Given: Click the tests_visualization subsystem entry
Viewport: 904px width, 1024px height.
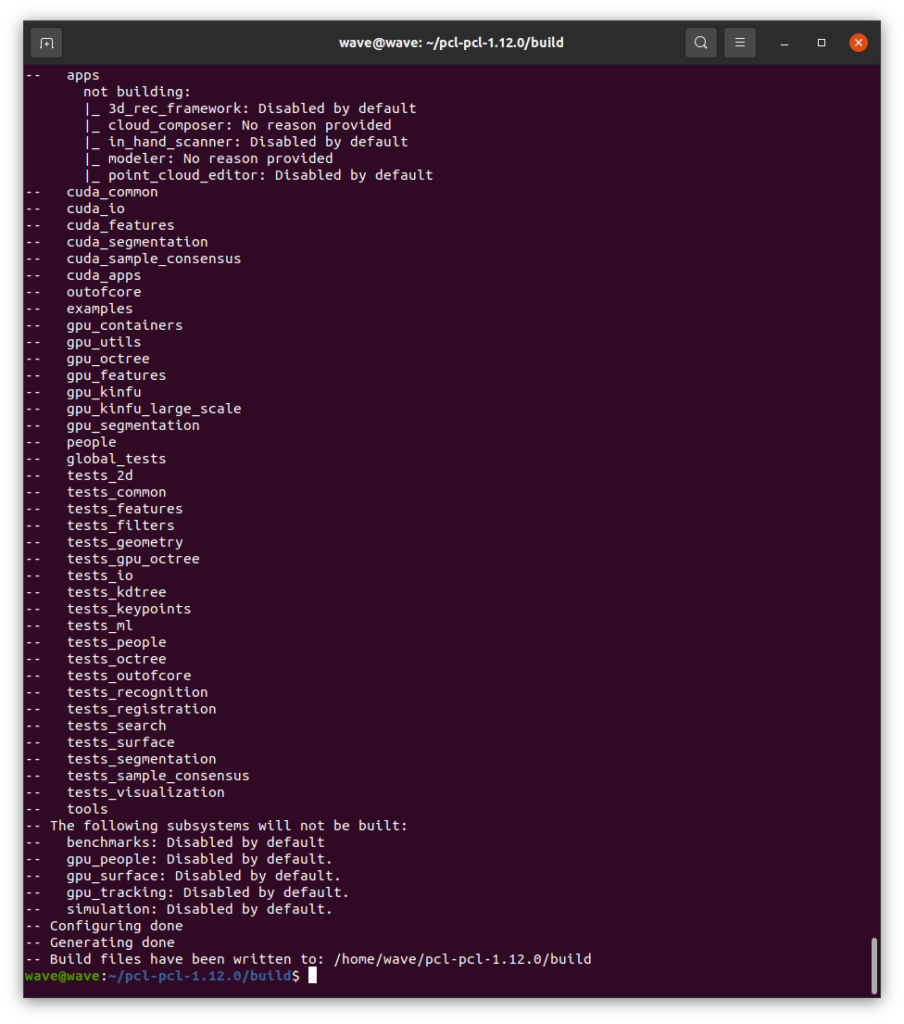Looking at the screenshot, I should (145, 791).
